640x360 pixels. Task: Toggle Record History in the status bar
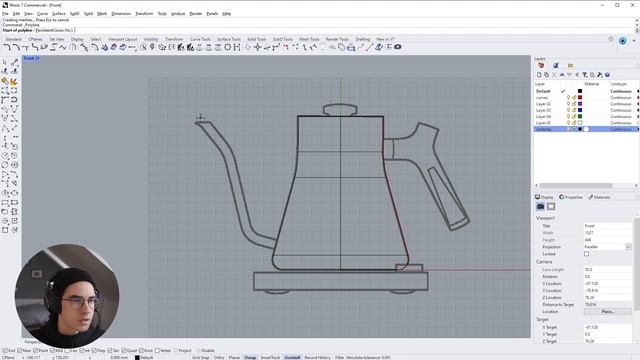coord(317,358)
